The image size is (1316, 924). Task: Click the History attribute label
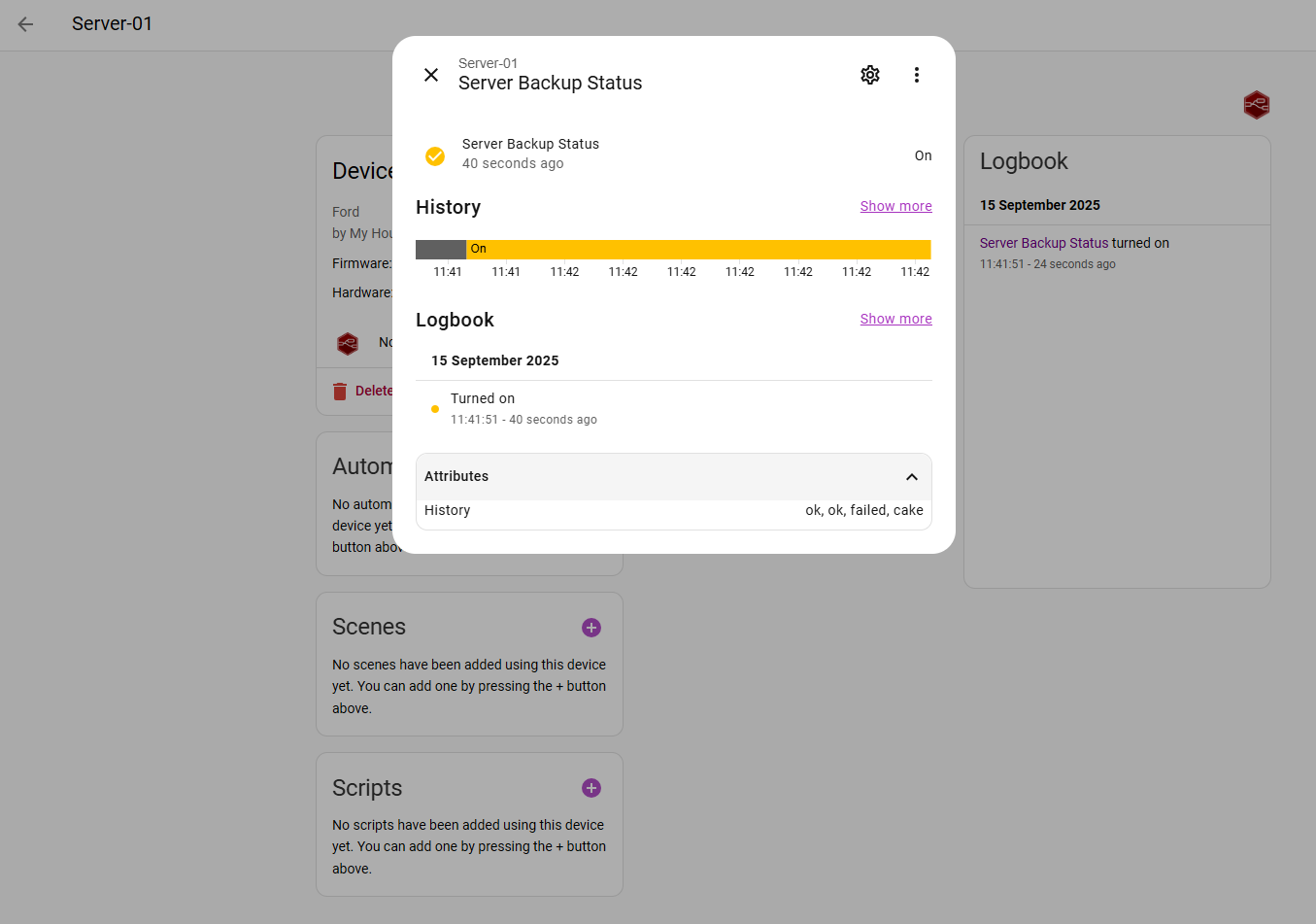point(447,510)
